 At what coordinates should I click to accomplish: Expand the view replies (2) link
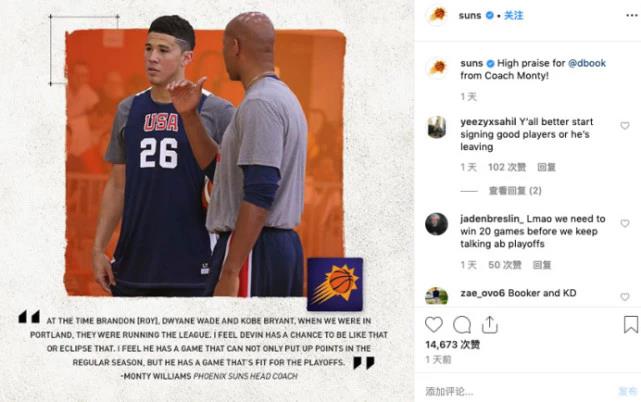(x=515, y=191)
